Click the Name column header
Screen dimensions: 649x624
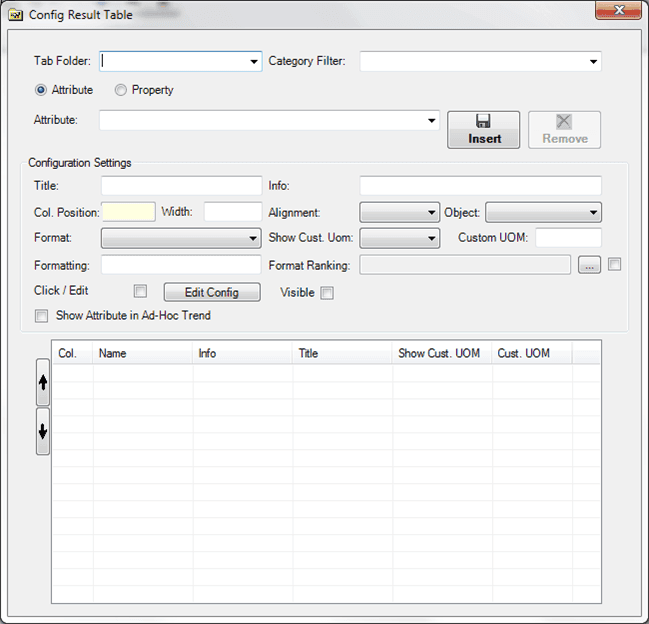(143, 353)
